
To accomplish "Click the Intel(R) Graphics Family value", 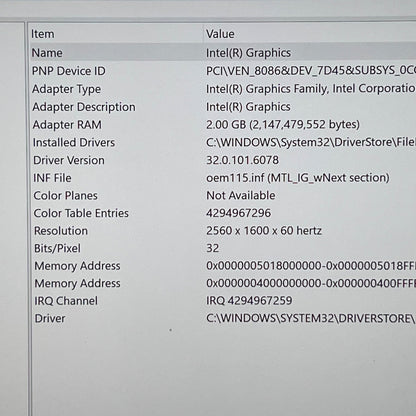I will pos(311,89).
